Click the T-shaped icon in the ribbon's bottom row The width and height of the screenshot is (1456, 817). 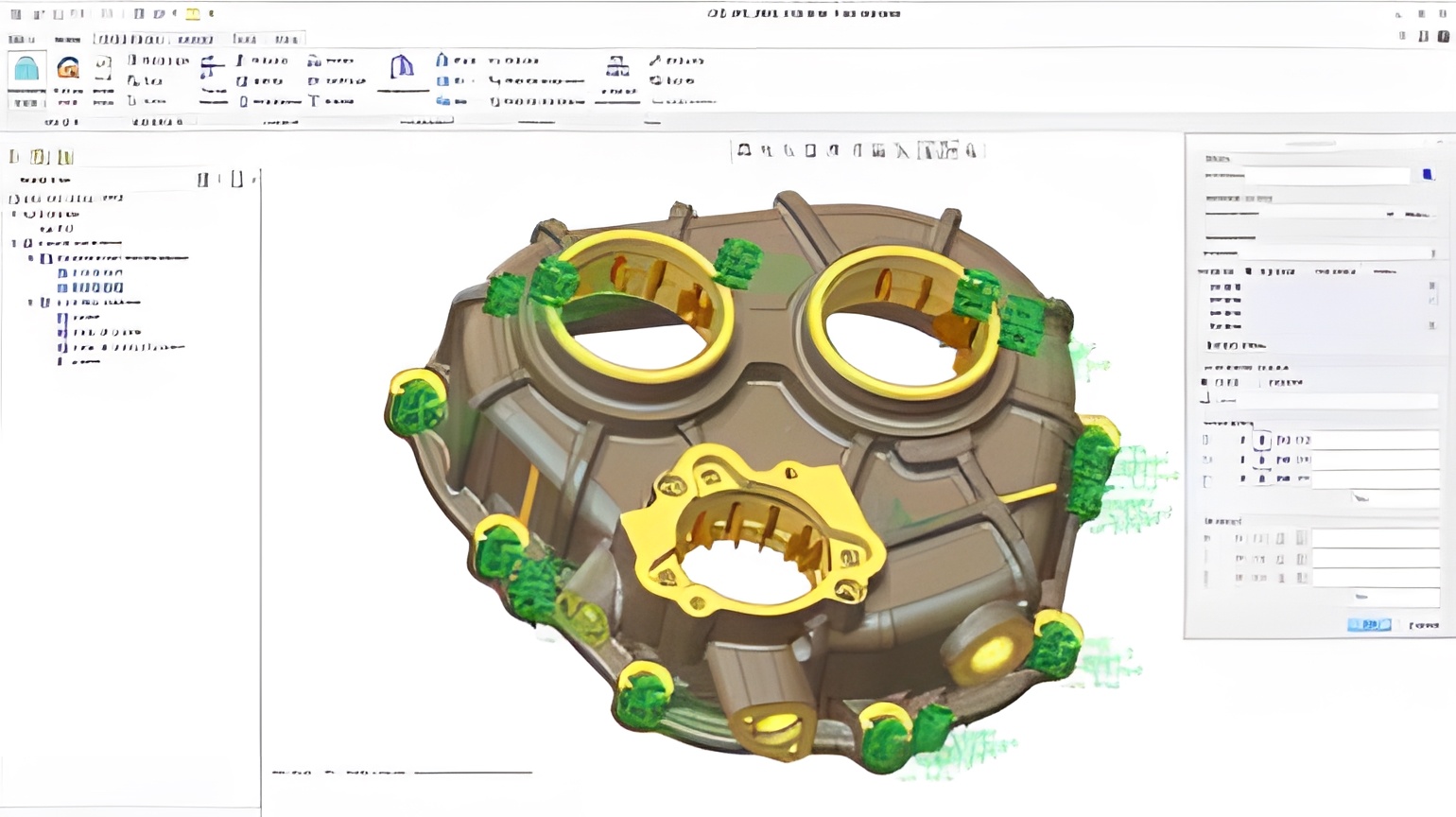point(315,101)
